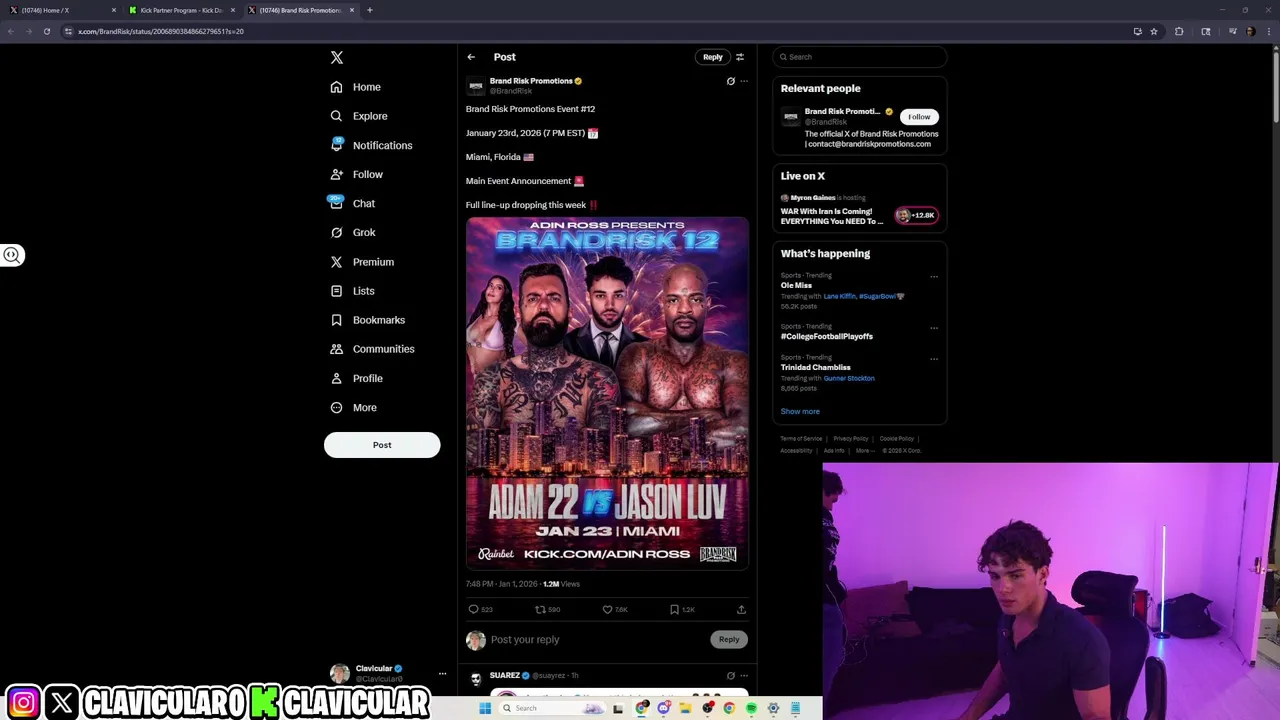Open contact@brandriskpromotions.com link
Image resolution: width=1280 pixels, height=720 pixels.
(870, 144)
